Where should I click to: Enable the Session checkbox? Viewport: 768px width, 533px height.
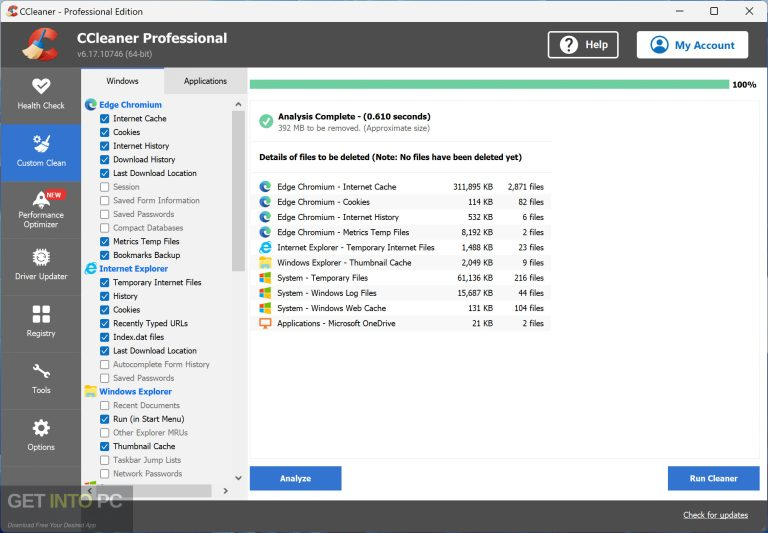104,187
